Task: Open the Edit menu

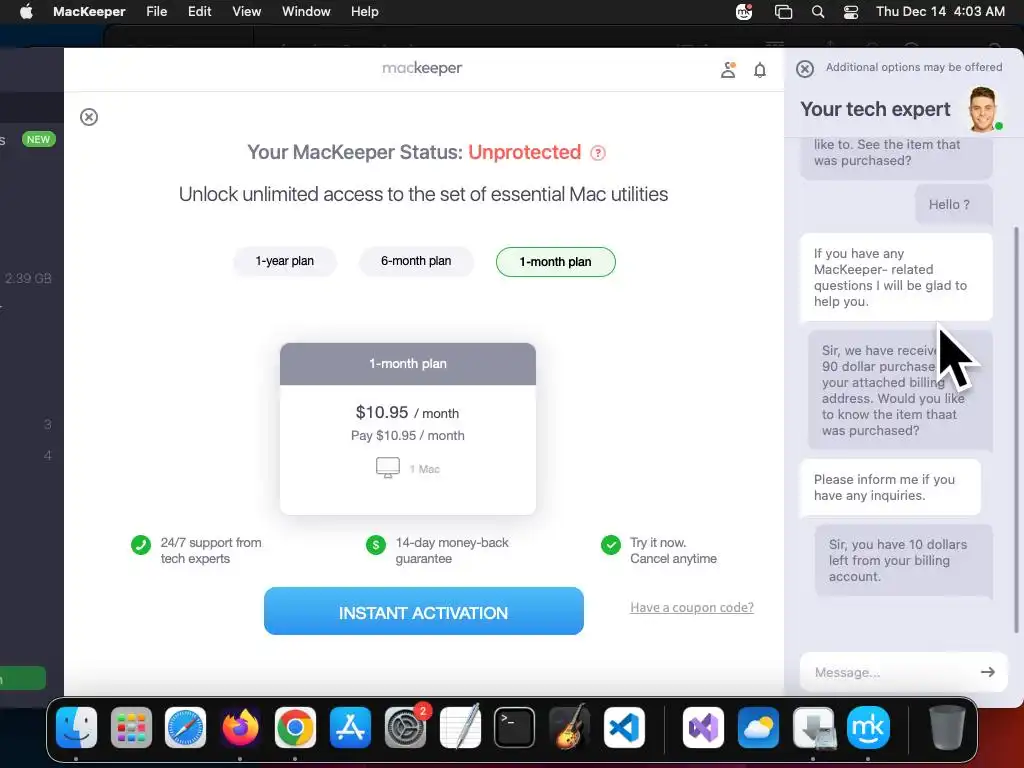Action: [x=199, y=12]
